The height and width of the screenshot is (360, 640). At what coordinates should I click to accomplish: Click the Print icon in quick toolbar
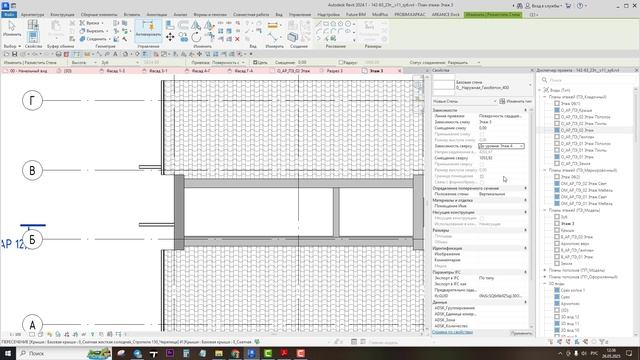pyautogui.click(x=58, y=54)
